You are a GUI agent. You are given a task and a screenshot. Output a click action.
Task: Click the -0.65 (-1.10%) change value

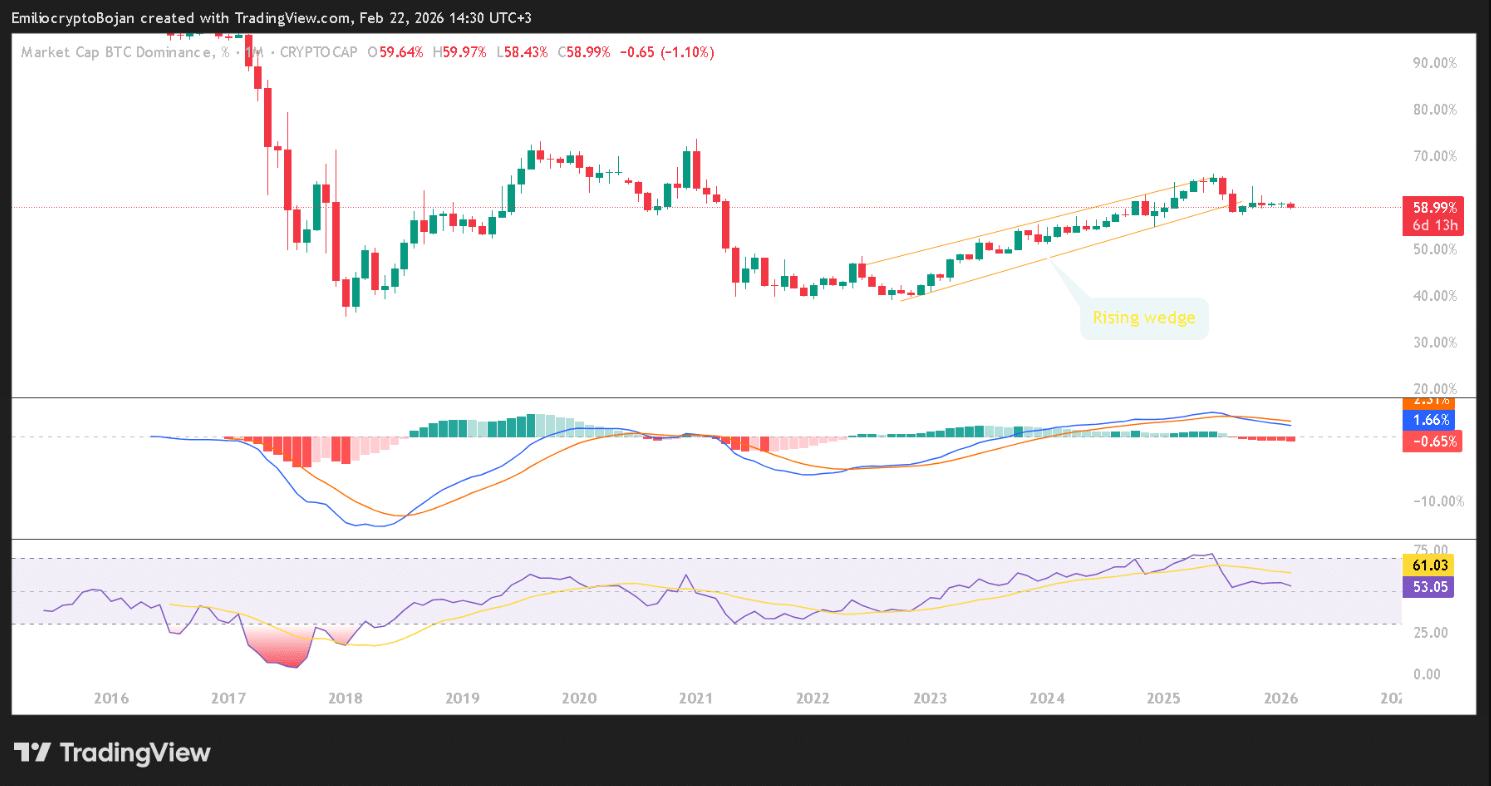(667, 52)
